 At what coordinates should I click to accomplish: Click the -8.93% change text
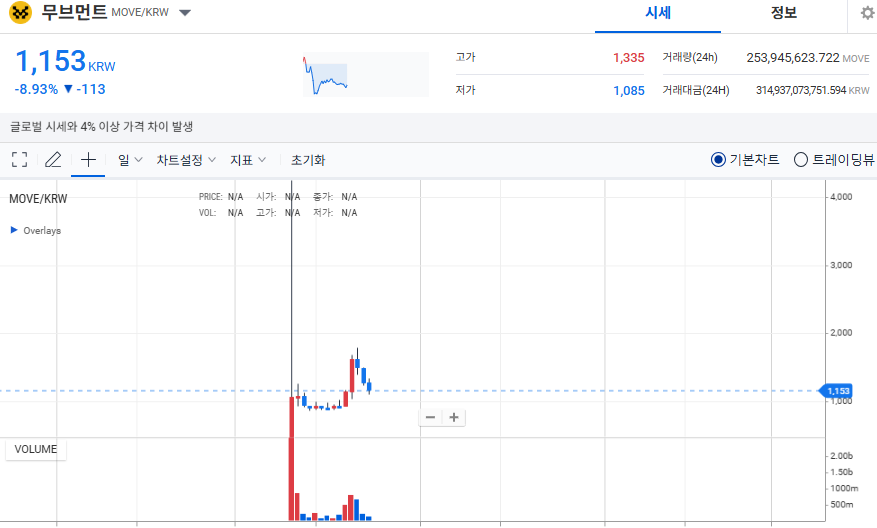[36, 89]
